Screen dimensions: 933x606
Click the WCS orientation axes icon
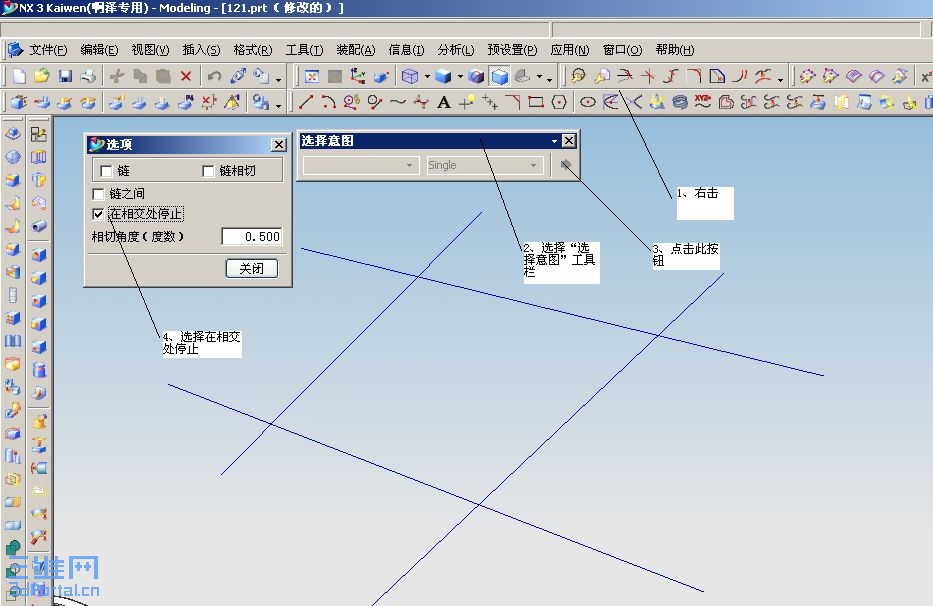358,76
